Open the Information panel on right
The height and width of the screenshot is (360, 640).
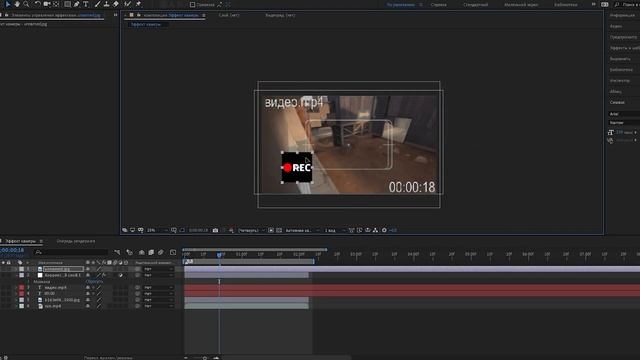[x=622, y=15]
